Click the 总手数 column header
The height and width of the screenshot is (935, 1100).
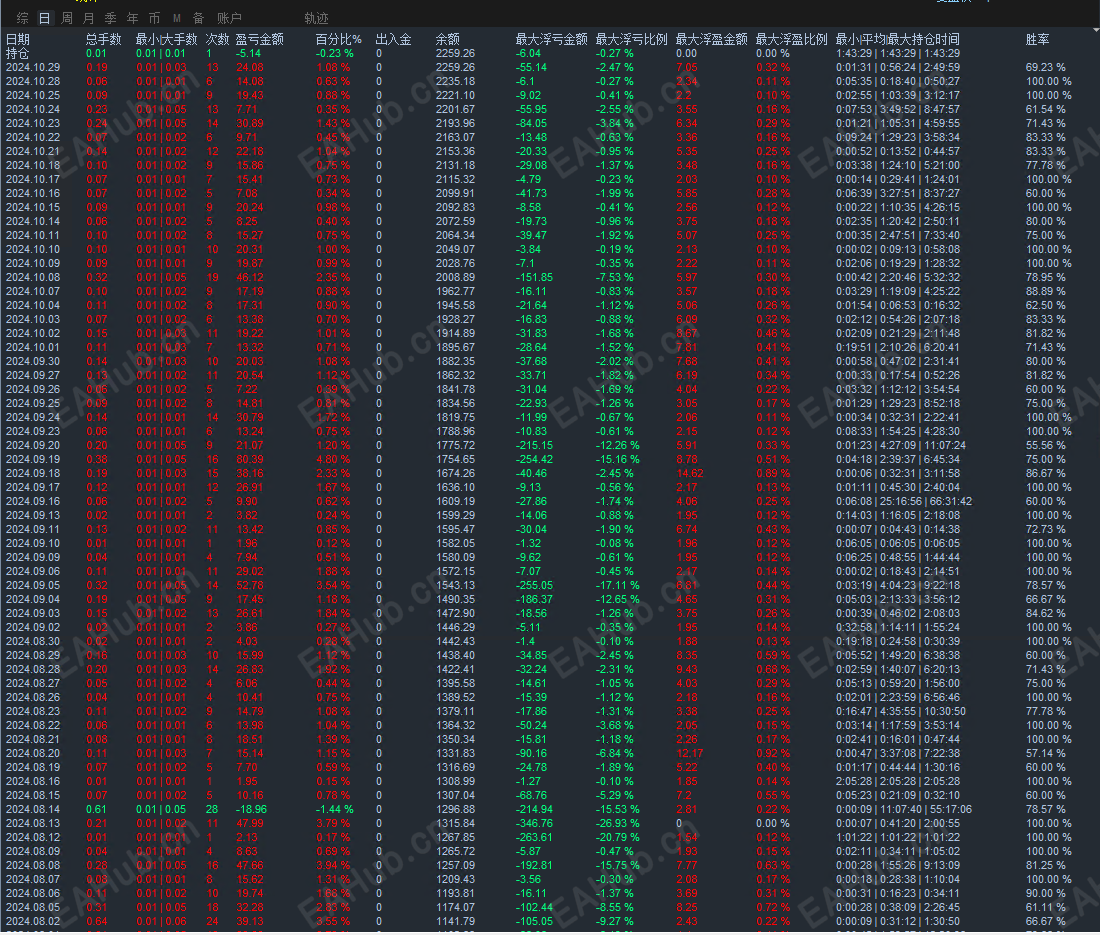(x=103, y=39)
